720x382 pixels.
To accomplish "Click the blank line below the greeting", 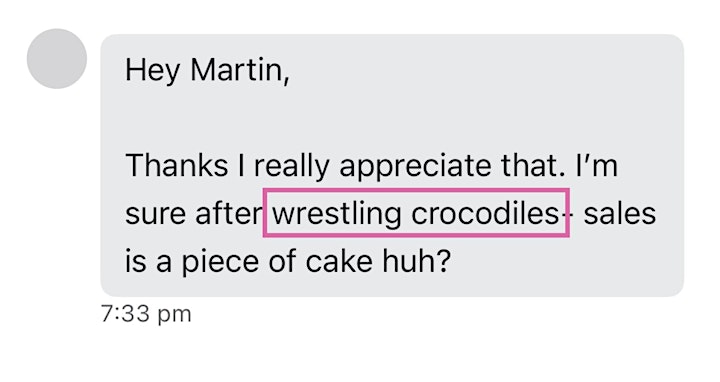I will pyautogui.click(x=392, y=118).
